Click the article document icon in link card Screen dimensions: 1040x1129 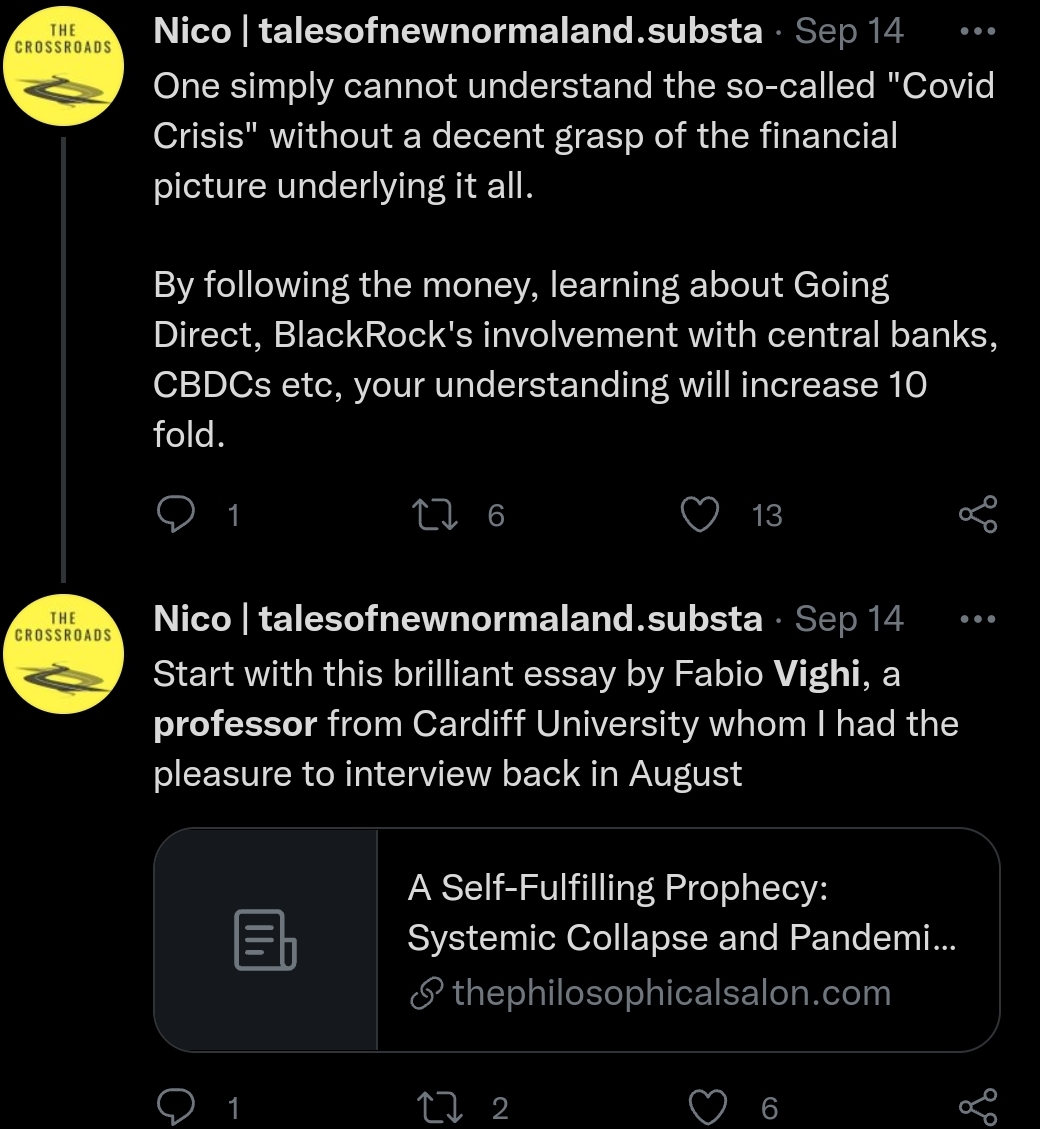point(265,940)
